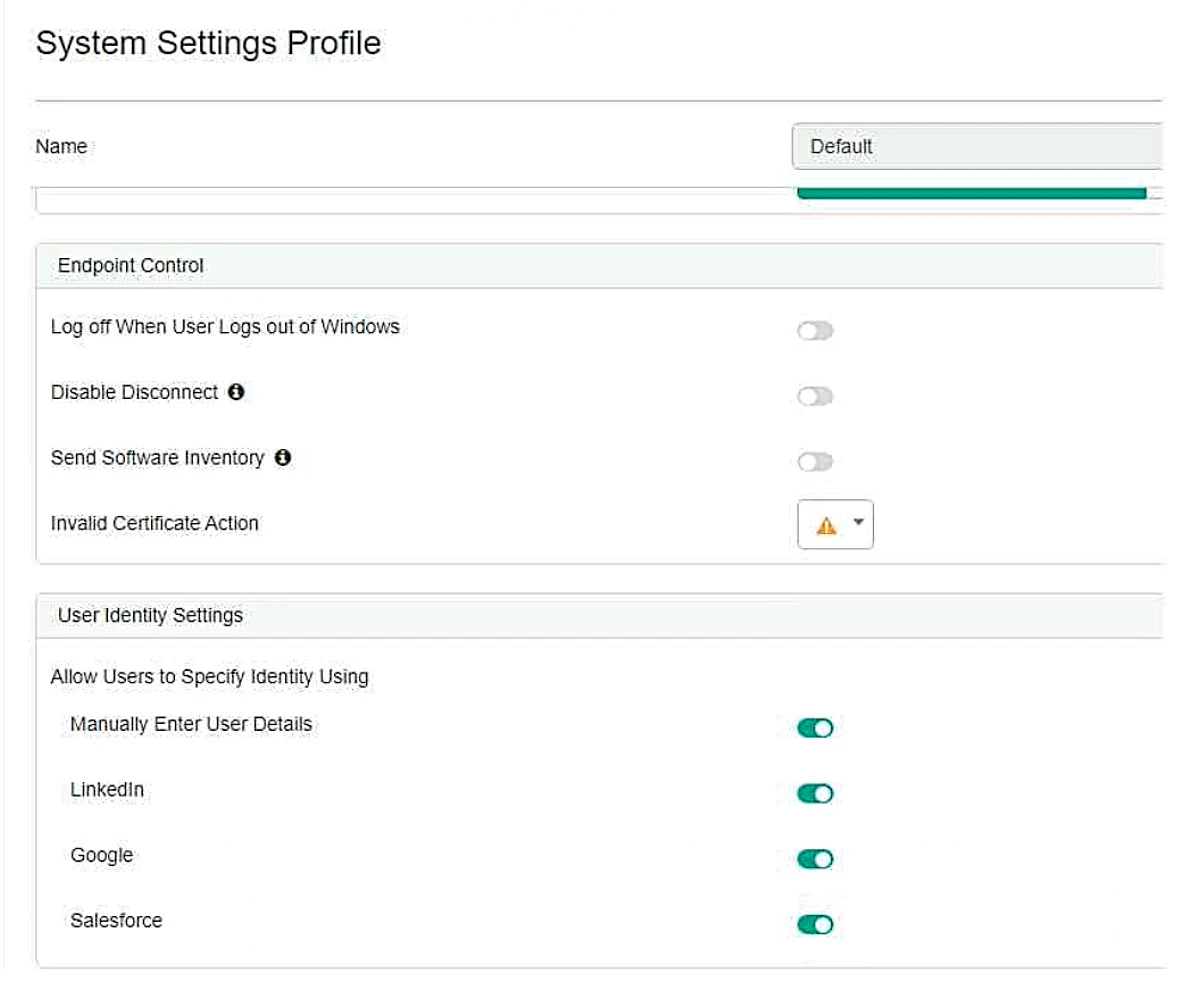The image size is (1199, 987).
Task: Disable the Salesforce identity toggle
Action: click(815, 925)
